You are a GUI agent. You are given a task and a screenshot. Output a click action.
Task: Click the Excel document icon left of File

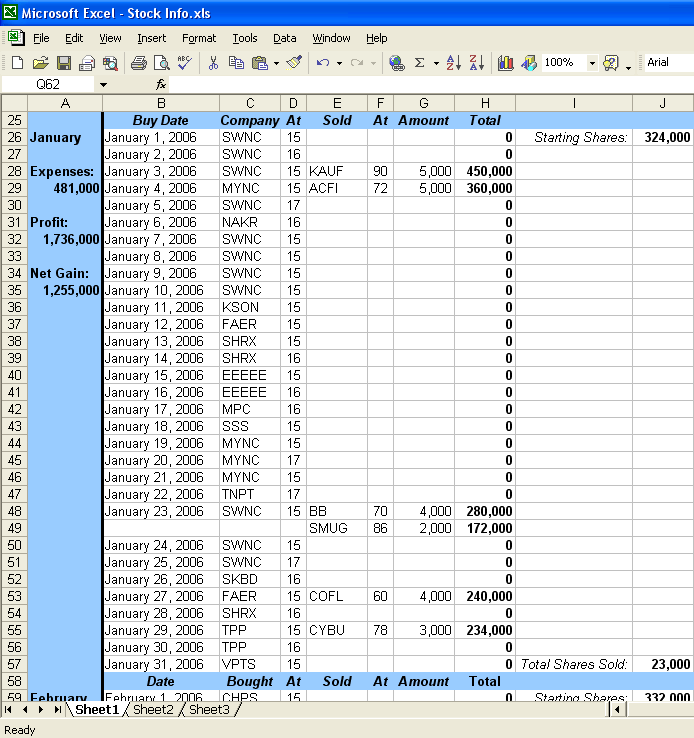(x=16, y=38)
